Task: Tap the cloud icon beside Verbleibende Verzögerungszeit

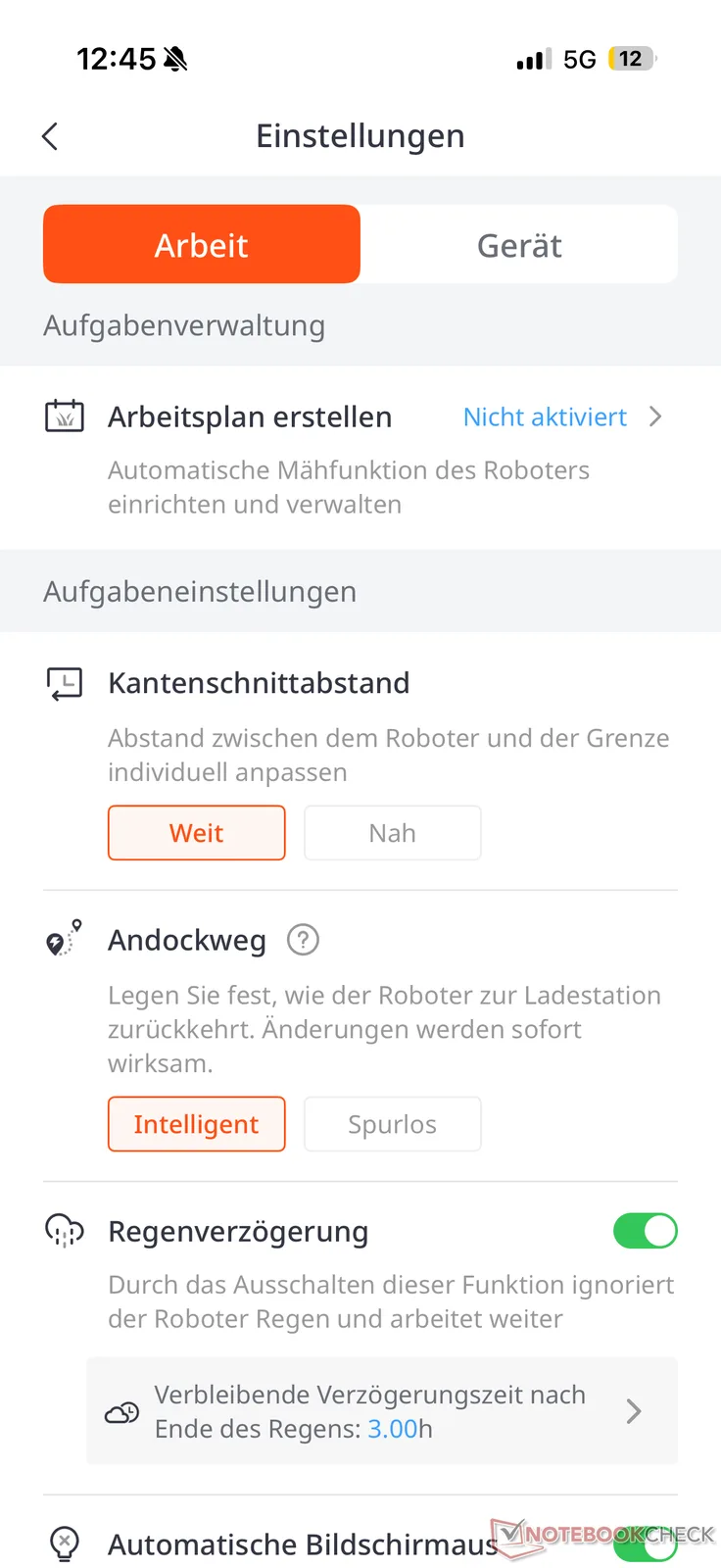Action: [122, 1412]
